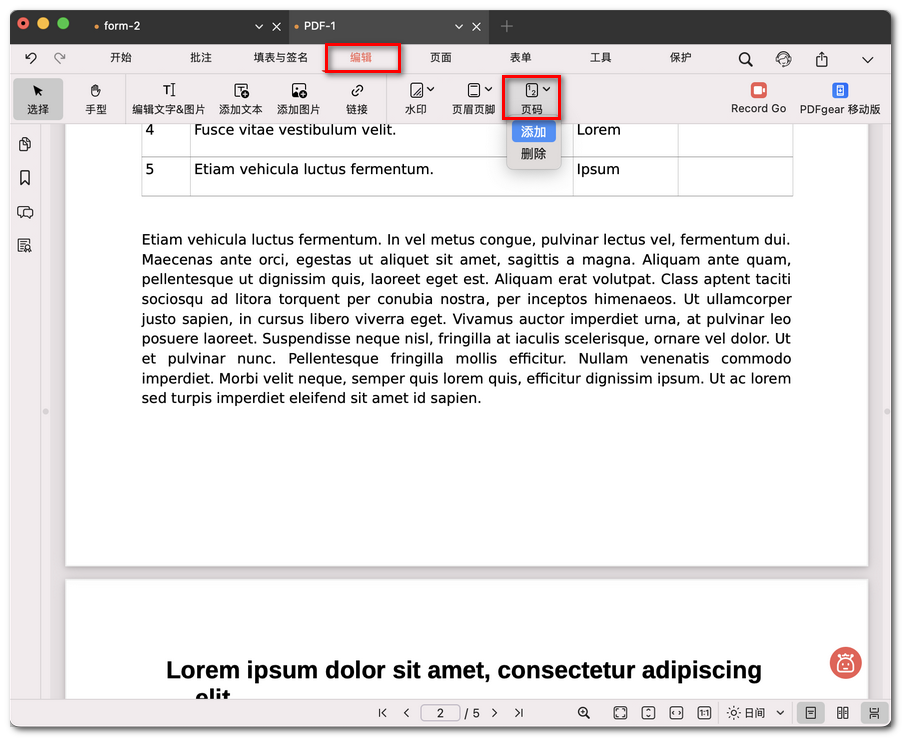This screenshot has height=738, width=902.
Task: Select the 手型 hand tool
Action: (x=96, y=98)
